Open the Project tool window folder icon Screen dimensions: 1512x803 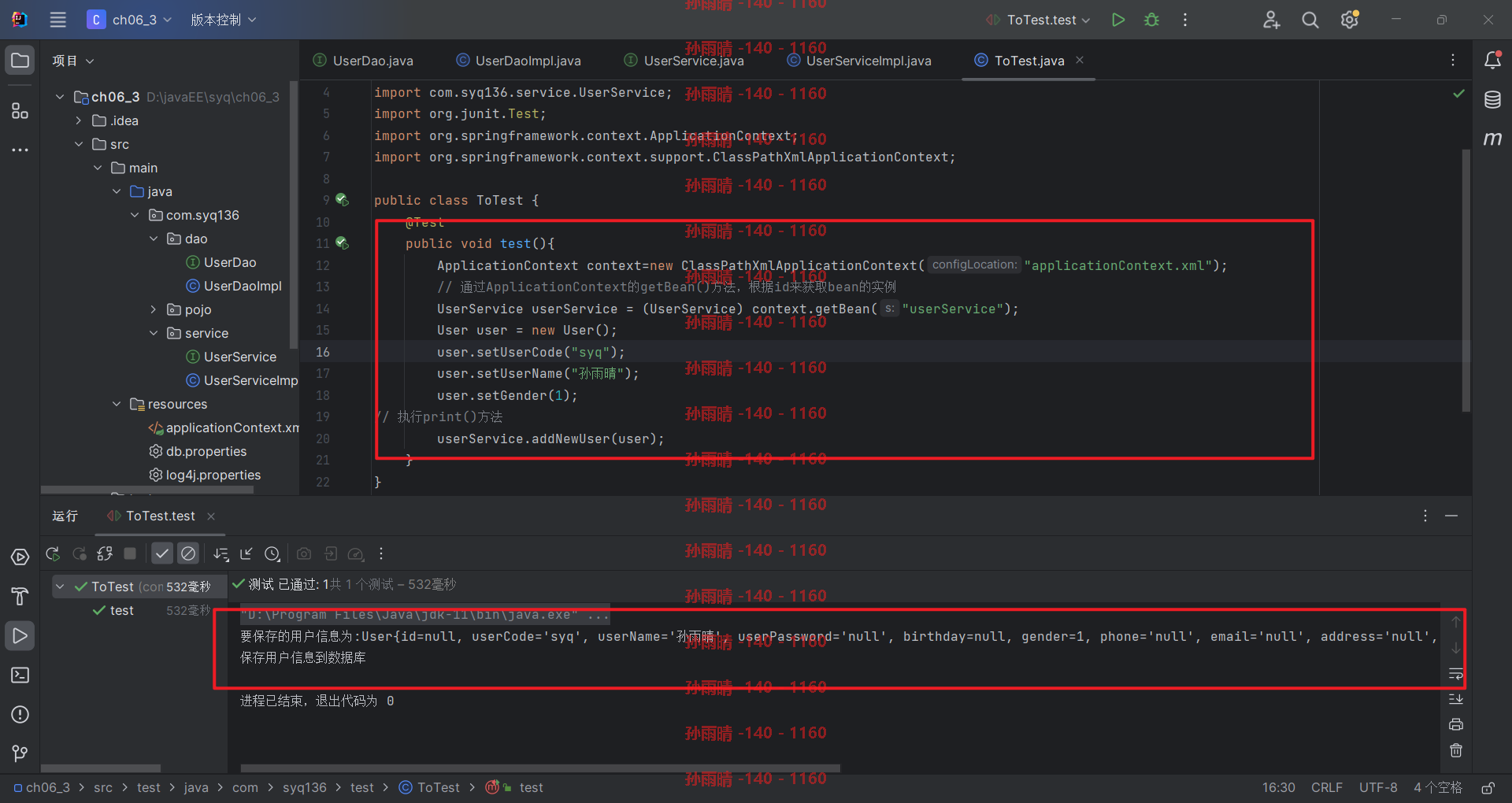tap(20, 61)
